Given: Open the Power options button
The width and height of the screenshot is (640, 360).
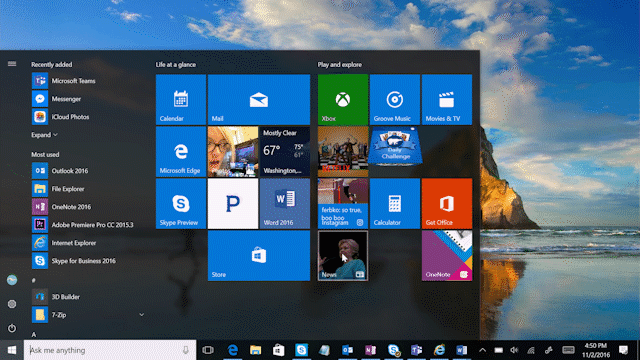Looking at the screenshot, I should 12,328.
